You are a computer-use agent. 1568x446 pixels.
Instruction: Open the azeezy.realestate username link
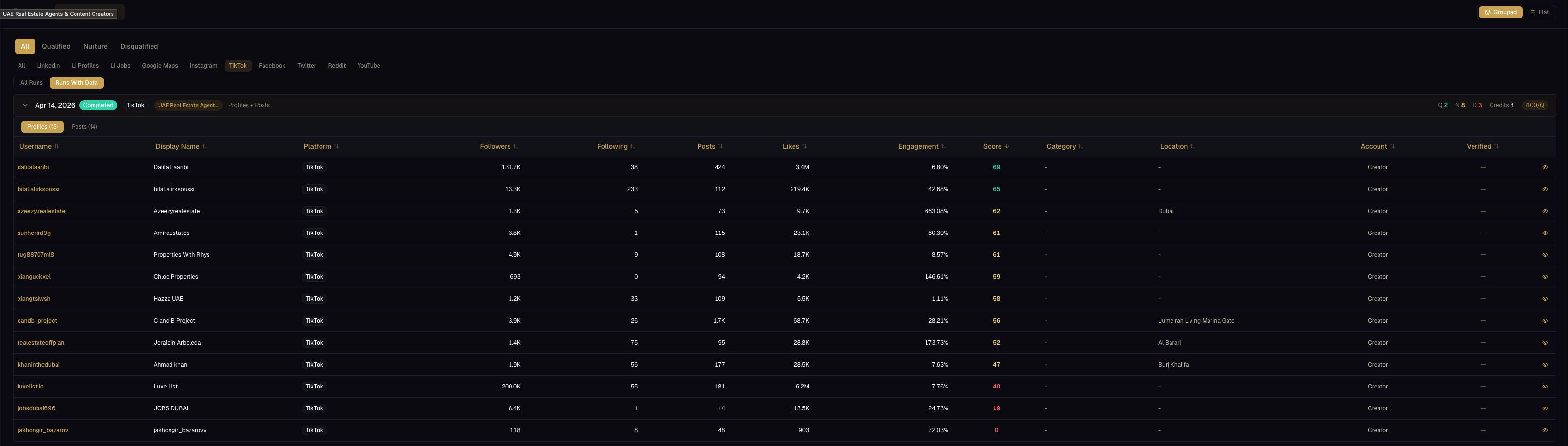click(41, 211)
